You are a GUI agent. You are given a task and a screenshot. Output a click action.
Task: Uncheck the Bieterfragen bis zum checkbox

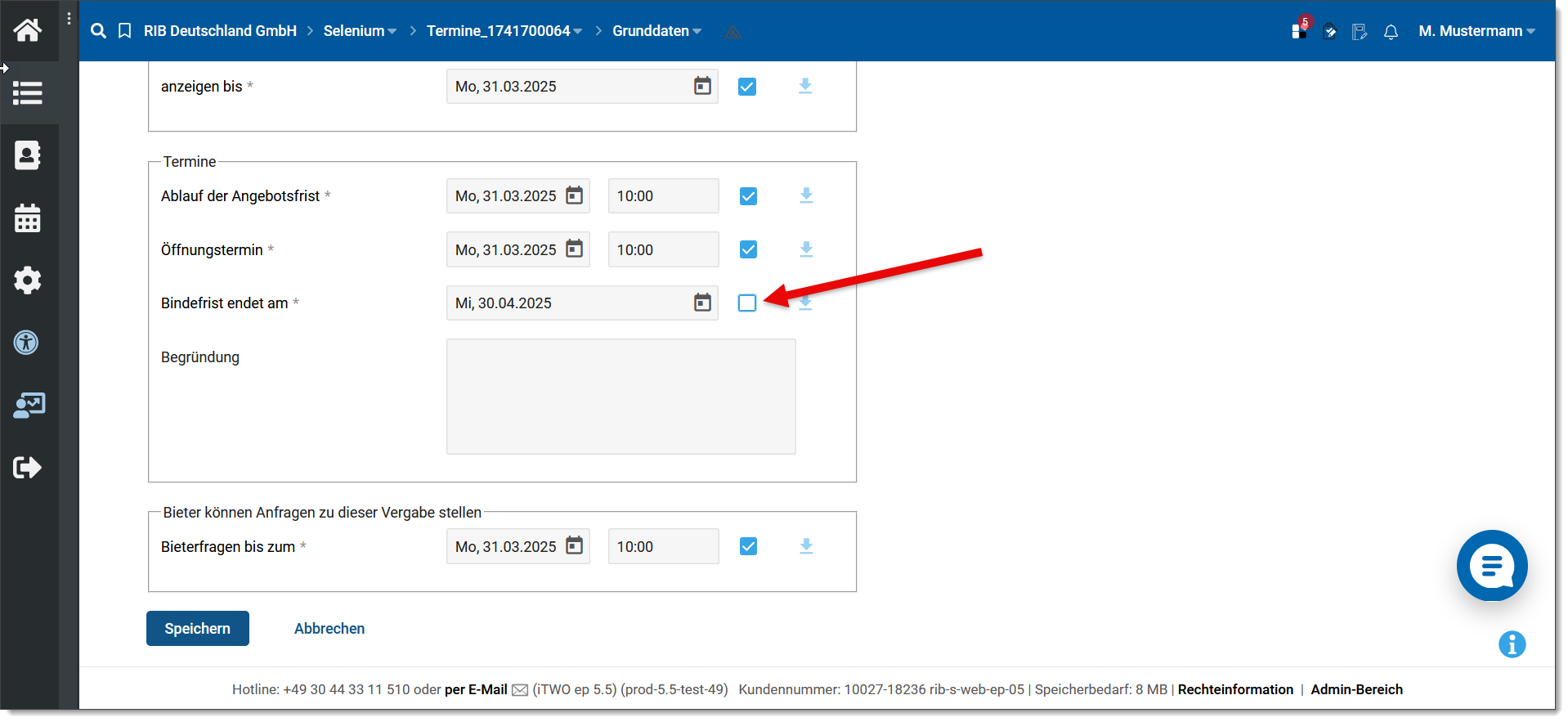pyautogui.click(x=748, y=546)
